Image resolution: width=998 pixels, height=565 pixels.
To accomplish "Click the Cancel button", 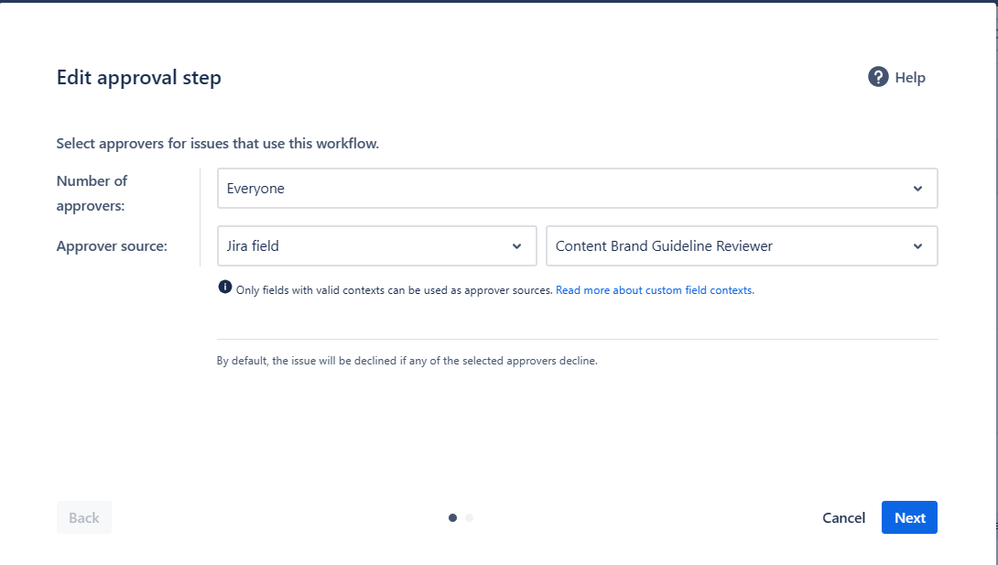I will click(x=843, y=518).
